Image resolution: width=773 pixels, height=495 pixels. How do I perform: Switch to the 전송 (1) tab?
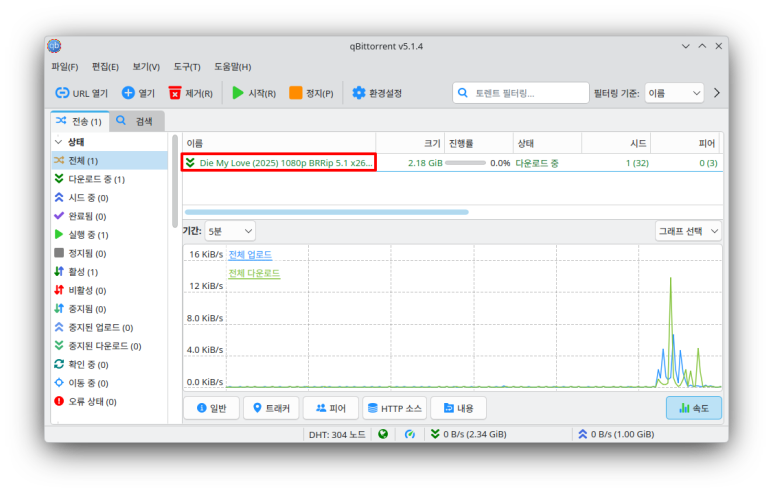pyautogui.click(x=80, y=121)
